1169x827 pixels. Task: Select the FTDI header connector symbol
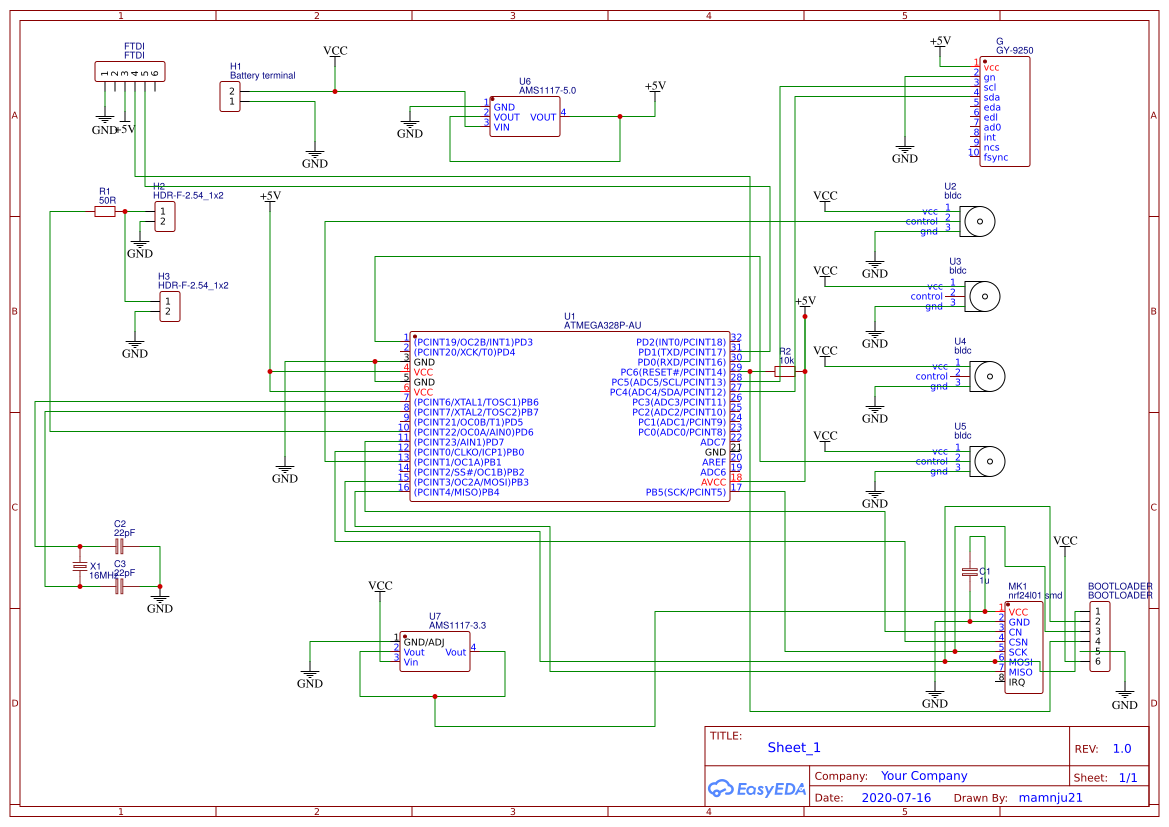[128, 71]
